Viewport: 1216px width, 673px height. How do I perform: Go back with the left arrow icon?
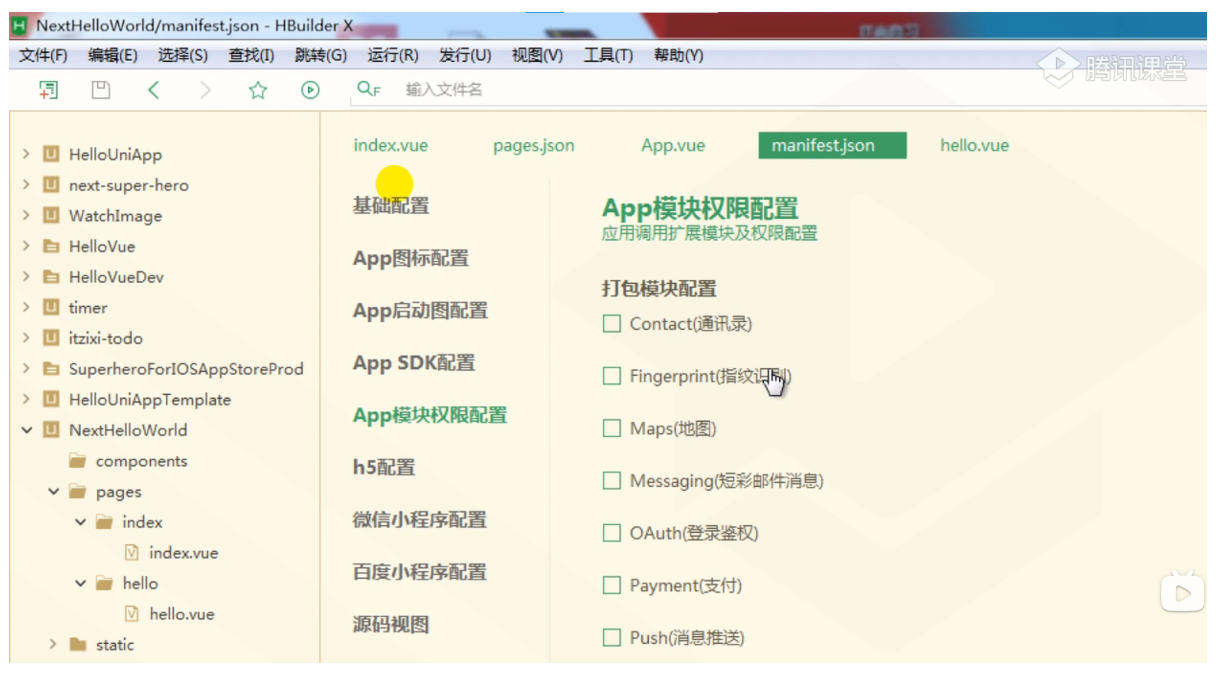coord(153,90)
